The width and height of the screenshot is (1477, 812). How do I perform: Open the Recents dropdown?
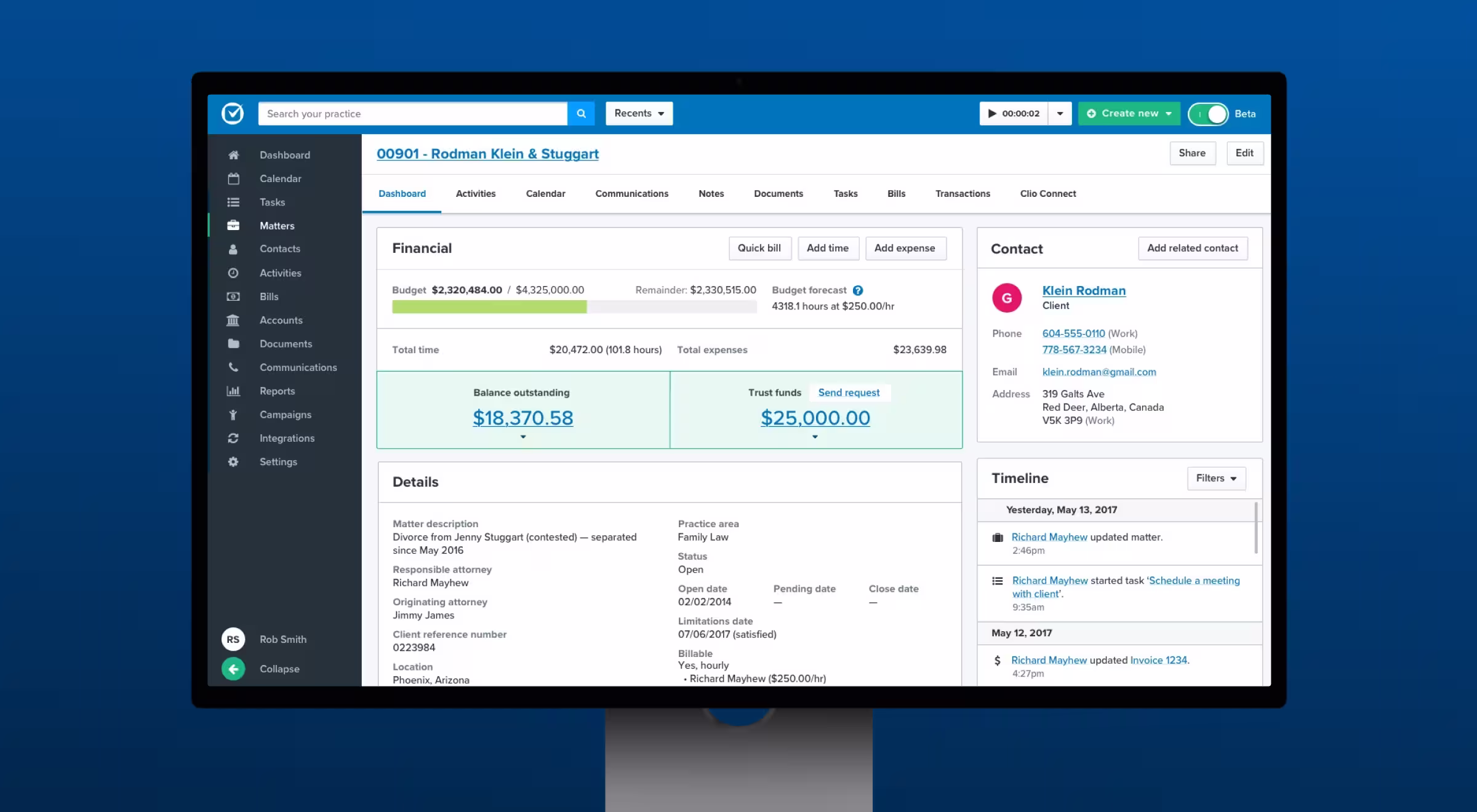[x=639, y=113]
